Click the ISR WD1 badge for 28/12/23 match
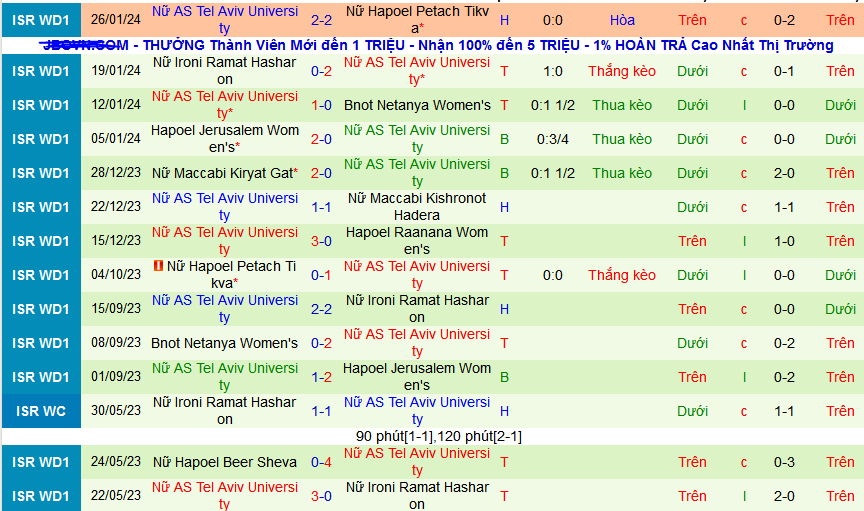The image size is (864, 511). coord(41,173)
